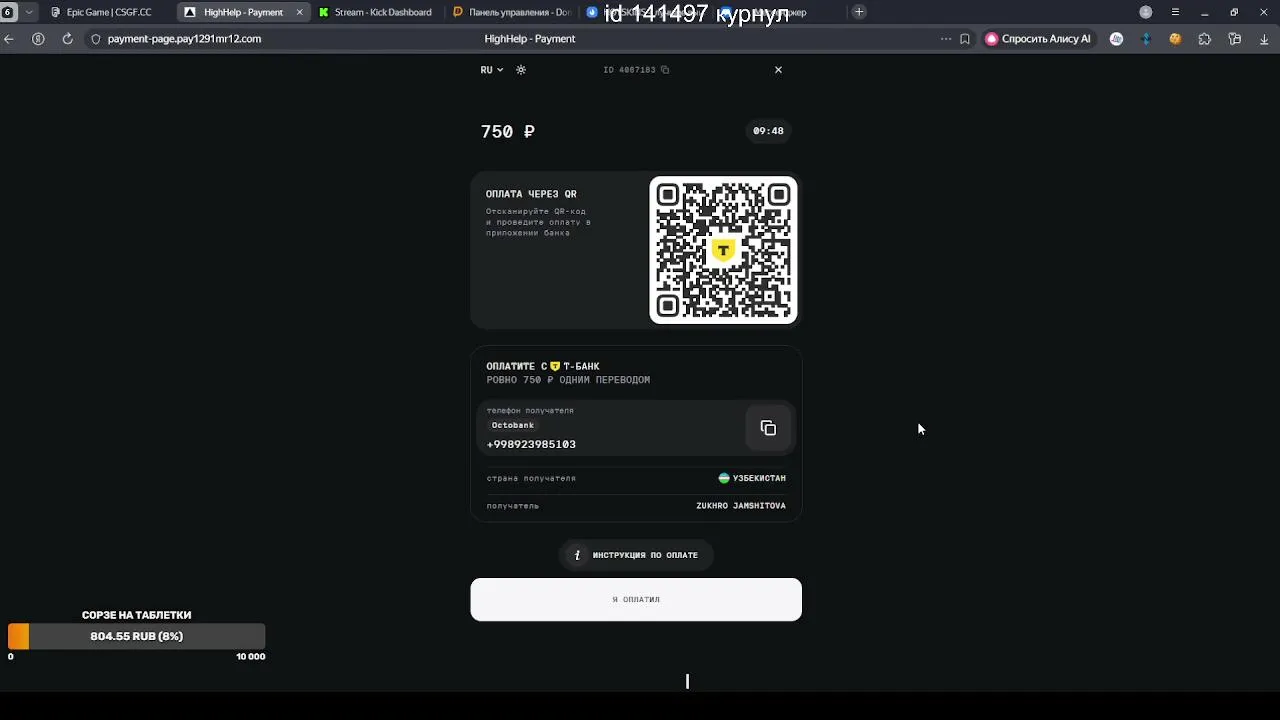Image resolution: width=1280 pixels, height=720 pixels.
Task: Open 'Спросить Алису AI' assistant
Action: click(x=1038, y=39)
